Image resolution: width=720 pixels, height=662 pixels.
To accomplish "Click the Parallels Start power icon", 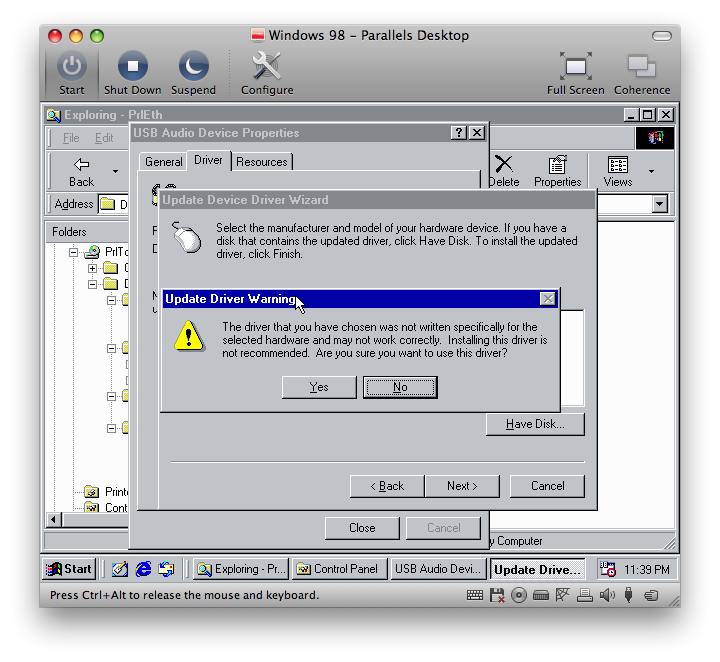I will [72, 67].
